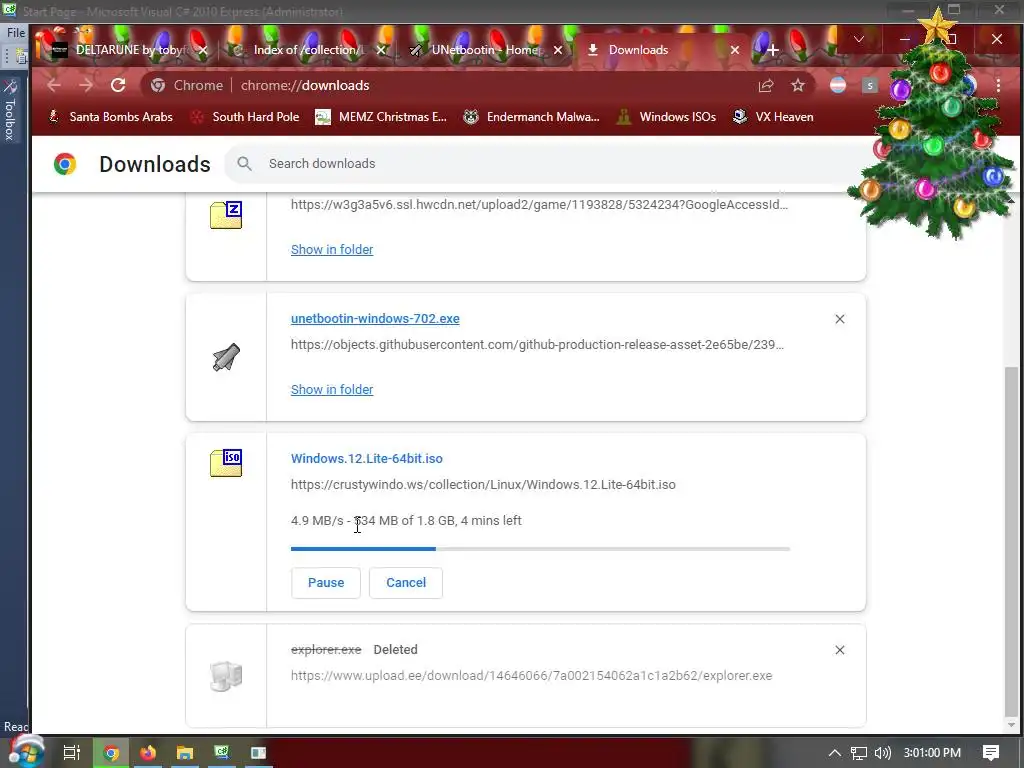This screenshot has height=768, width=1024.
Task: Click the network tray icon
Action: 858,753
